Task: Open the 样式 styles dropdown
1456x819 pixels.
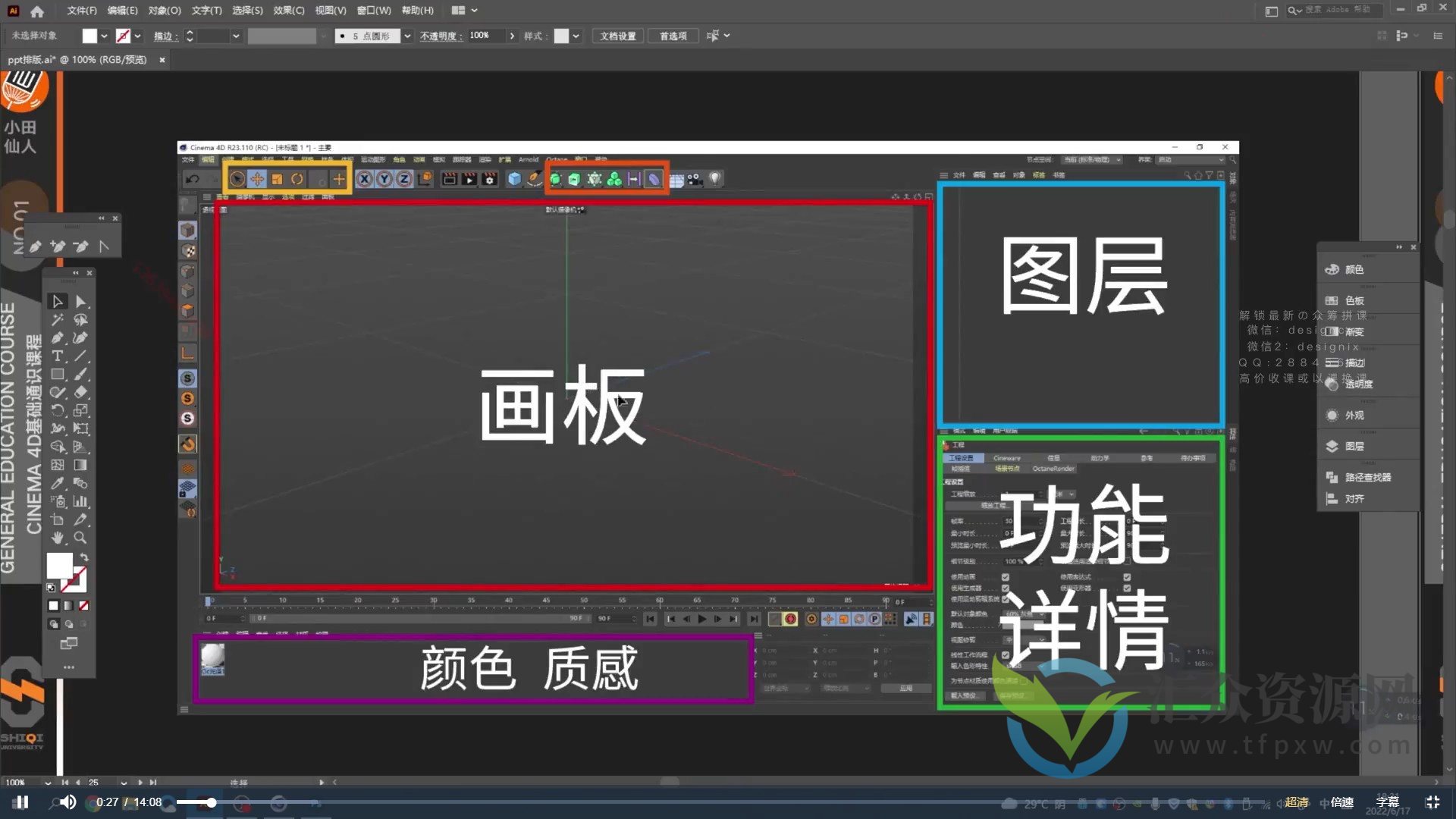Action: tap(574, 36)
